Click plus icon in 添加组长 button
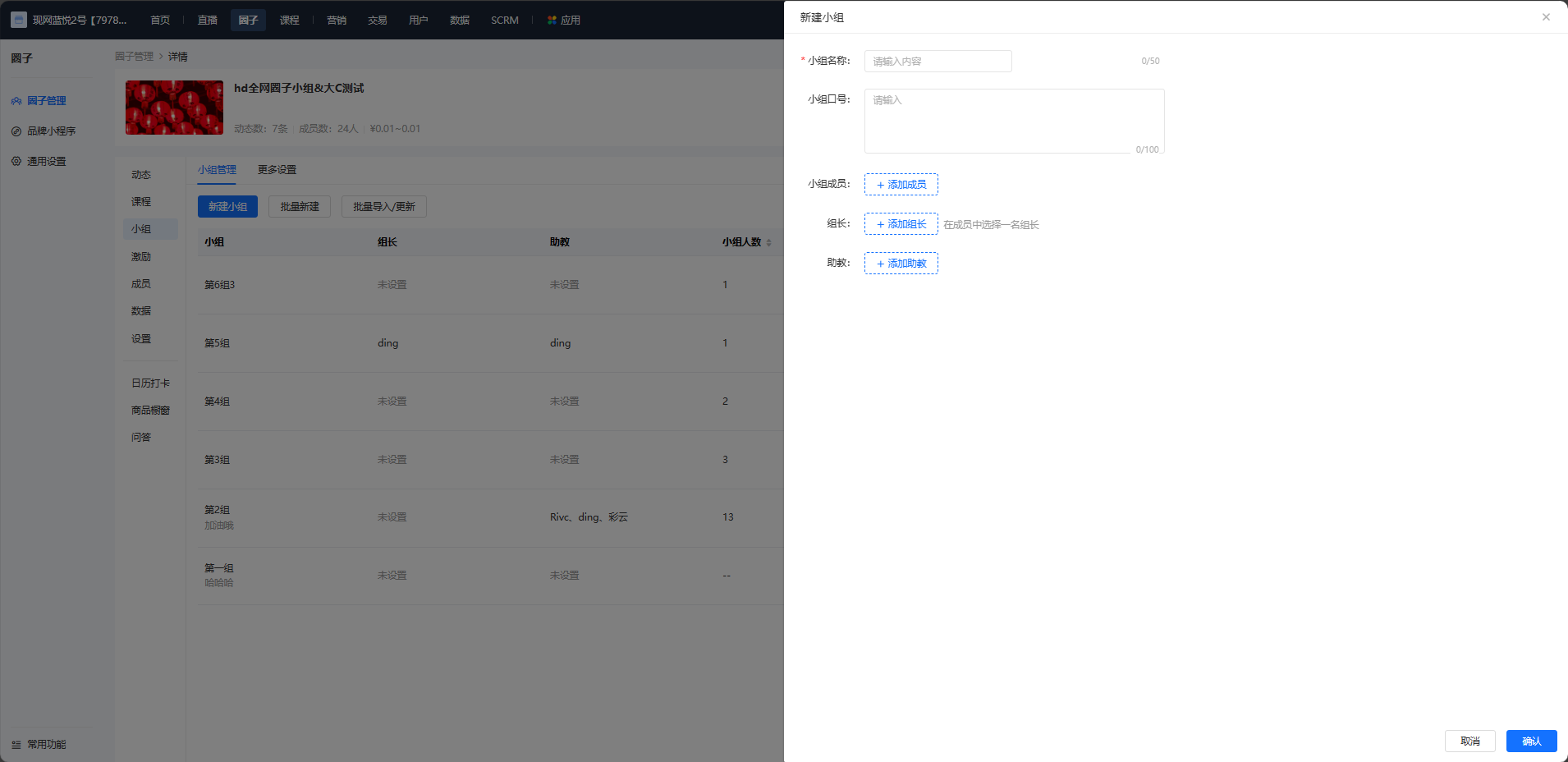1568x762 pixels. pyautogui.click(x=880, y=224)
